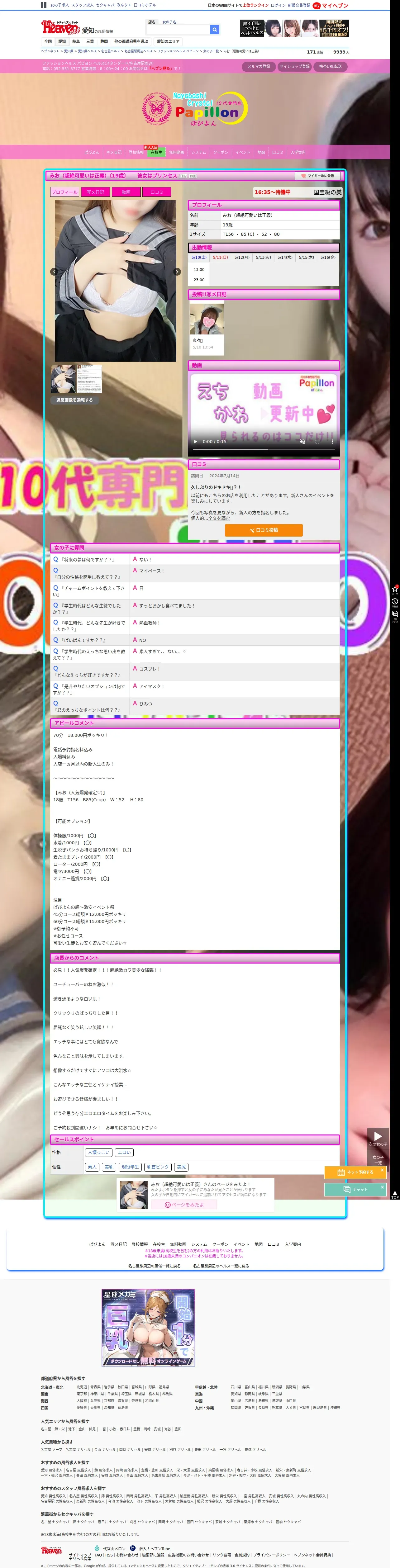The width and height of the screenshot is (400, 1568).
Task: Advance to the next photo with right arrow
Action: (177, 272)
